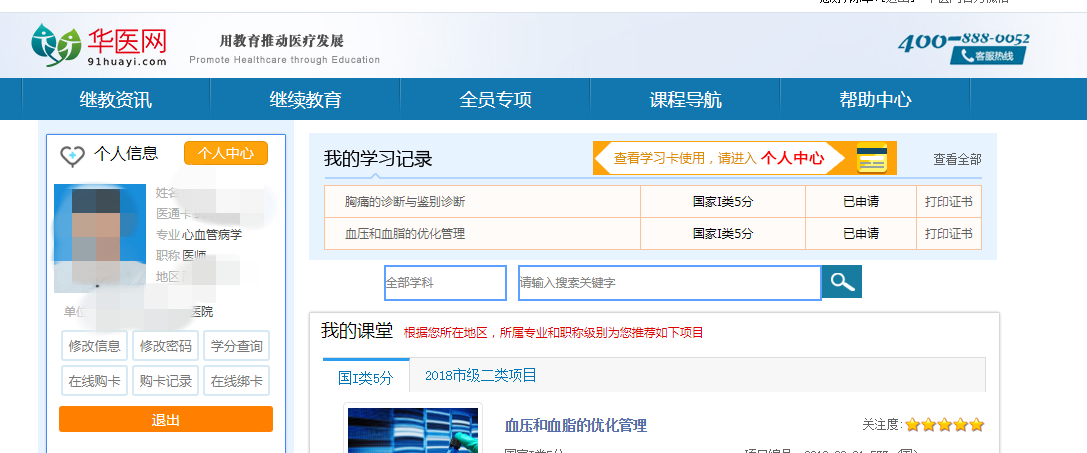
Task: Select the 国I类5分 tab
Action: tap(365, 377)
